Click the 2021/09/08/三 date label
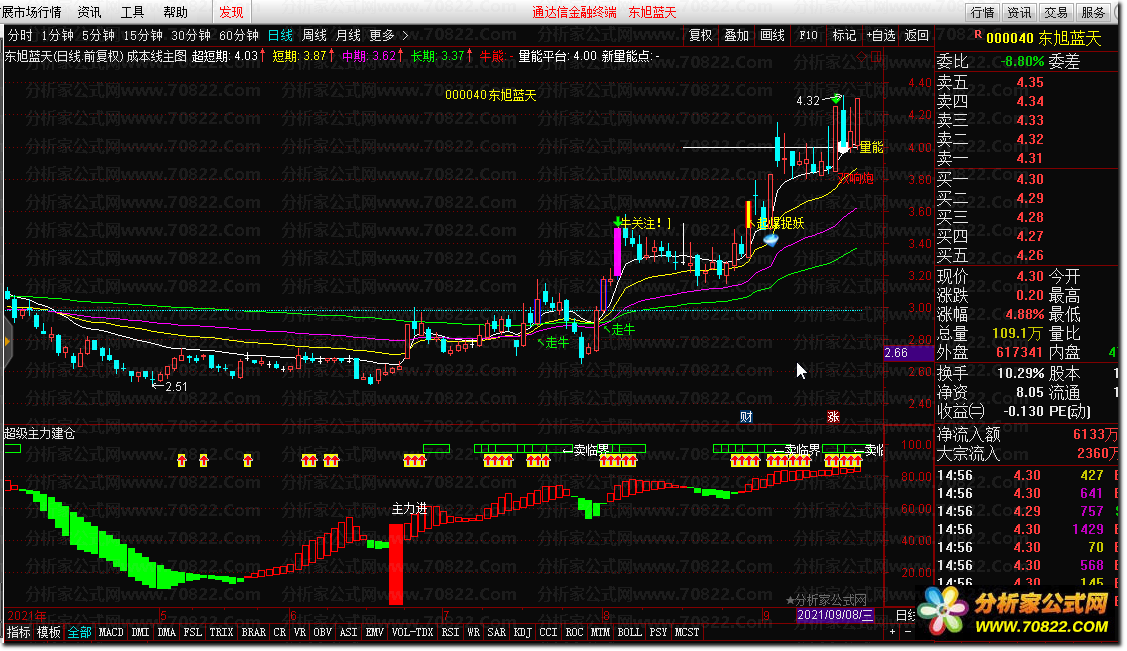 point(835,615)
